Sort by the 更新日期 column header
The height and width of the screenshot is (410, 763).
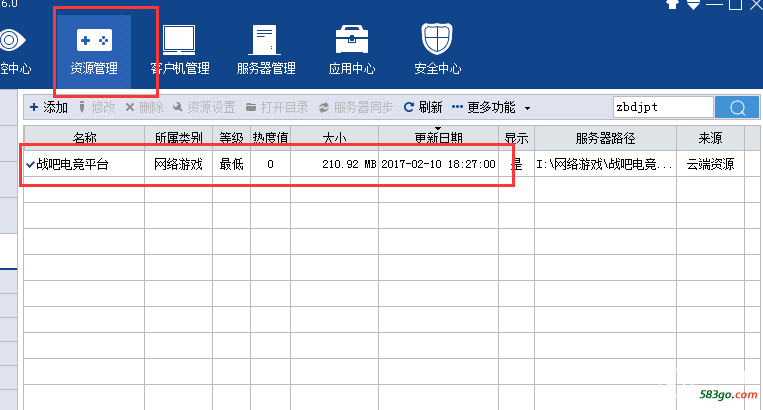point(438,138)
